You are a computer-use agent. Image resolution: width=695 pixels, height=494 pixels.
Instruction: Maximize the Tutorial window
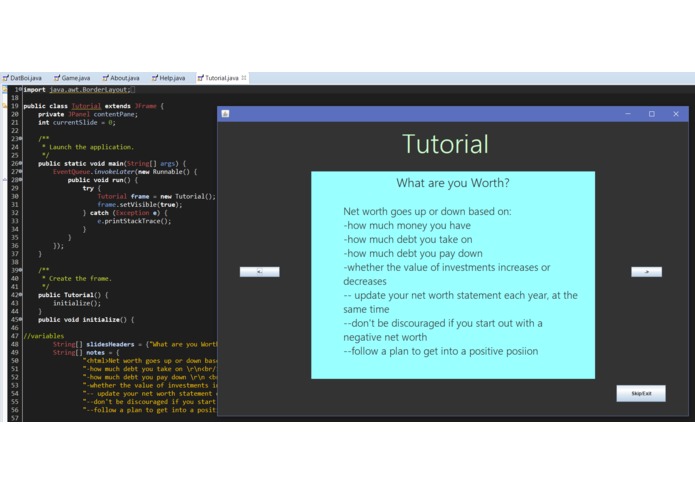pos(652,114)
